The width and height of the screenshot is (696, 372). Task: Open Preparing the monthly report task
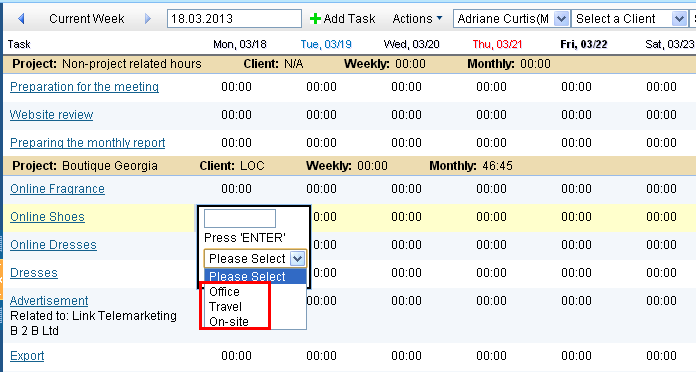(87, 142)
